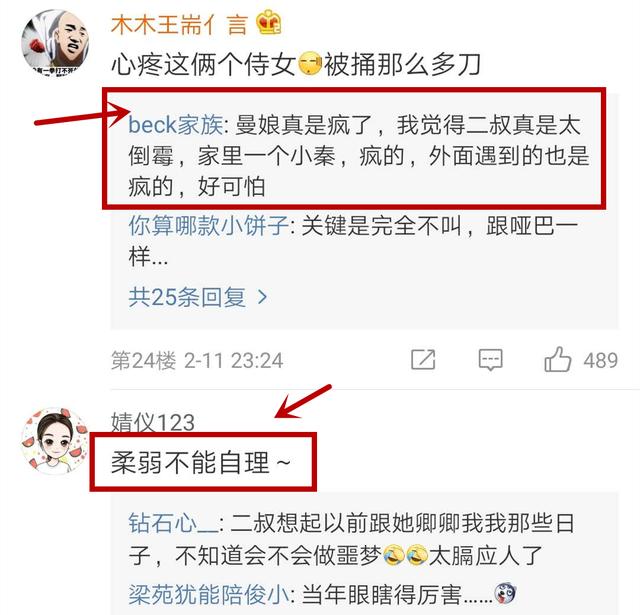The height and width of the screenshot is (615, 640).
Task: Click the crown badge beside username
Action: coord(269,22)
